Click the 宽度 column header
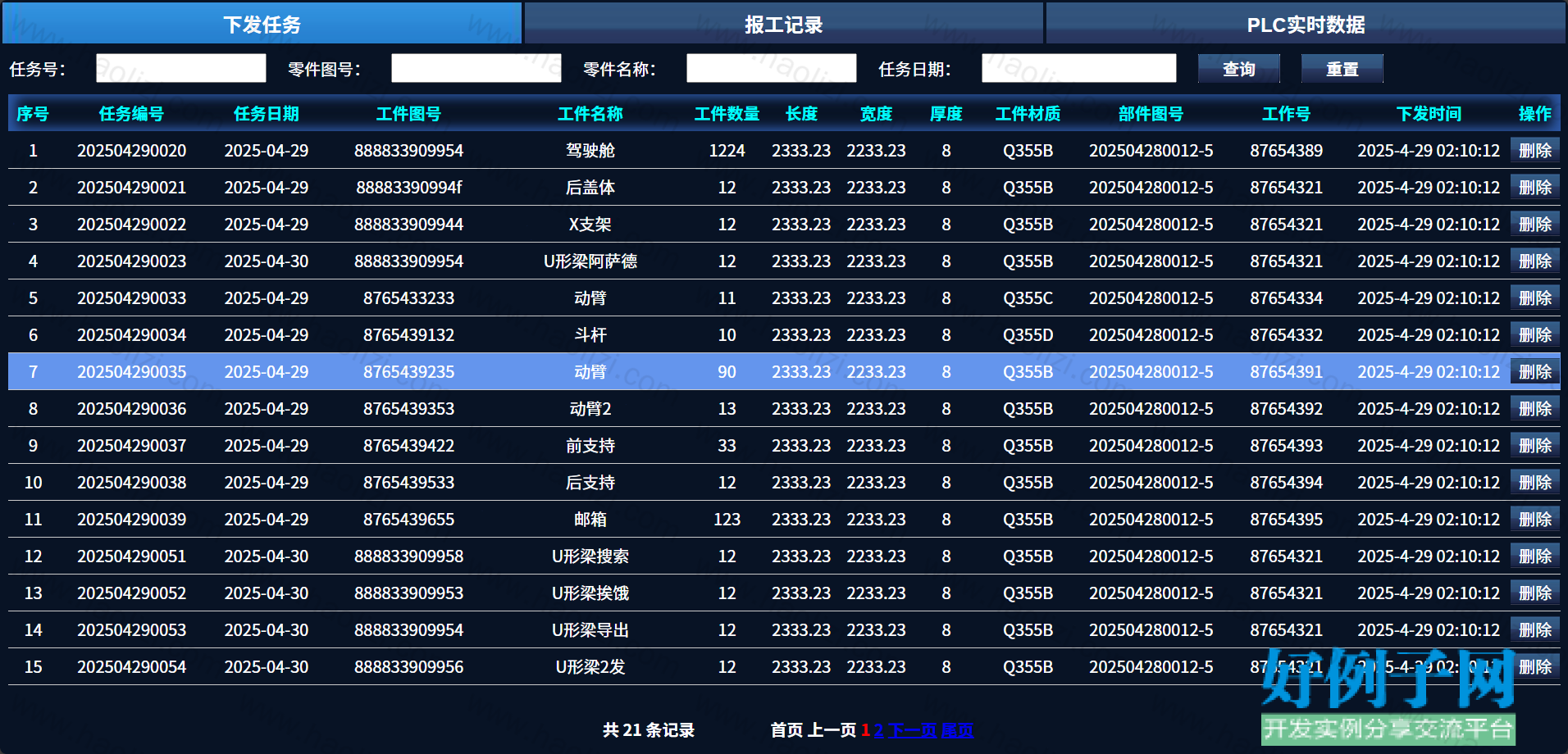 pos(876,113)
